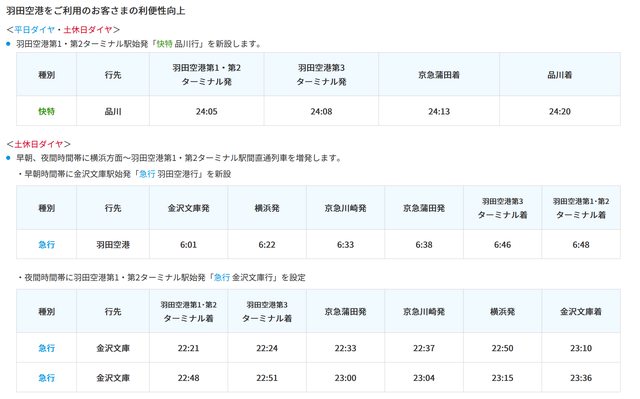
Task: Select the 羽田空港 destination cell
Action: click(x=113, y=245)
